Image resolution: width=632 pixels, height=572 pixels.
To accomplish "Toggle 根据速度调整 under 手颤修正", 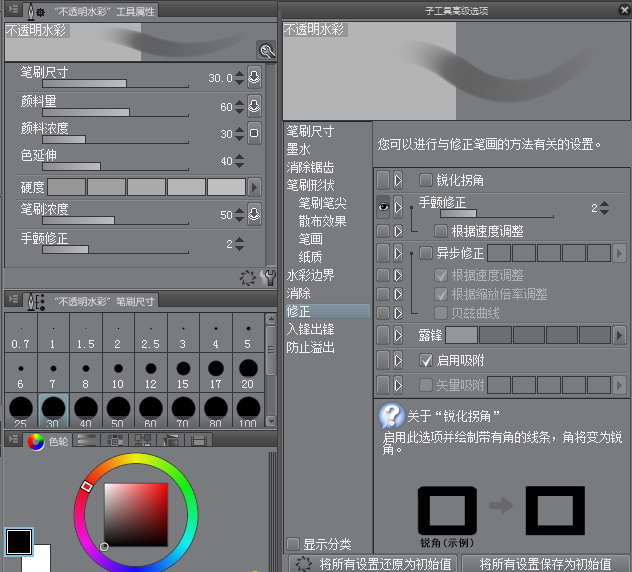I will tap(441, 231).
